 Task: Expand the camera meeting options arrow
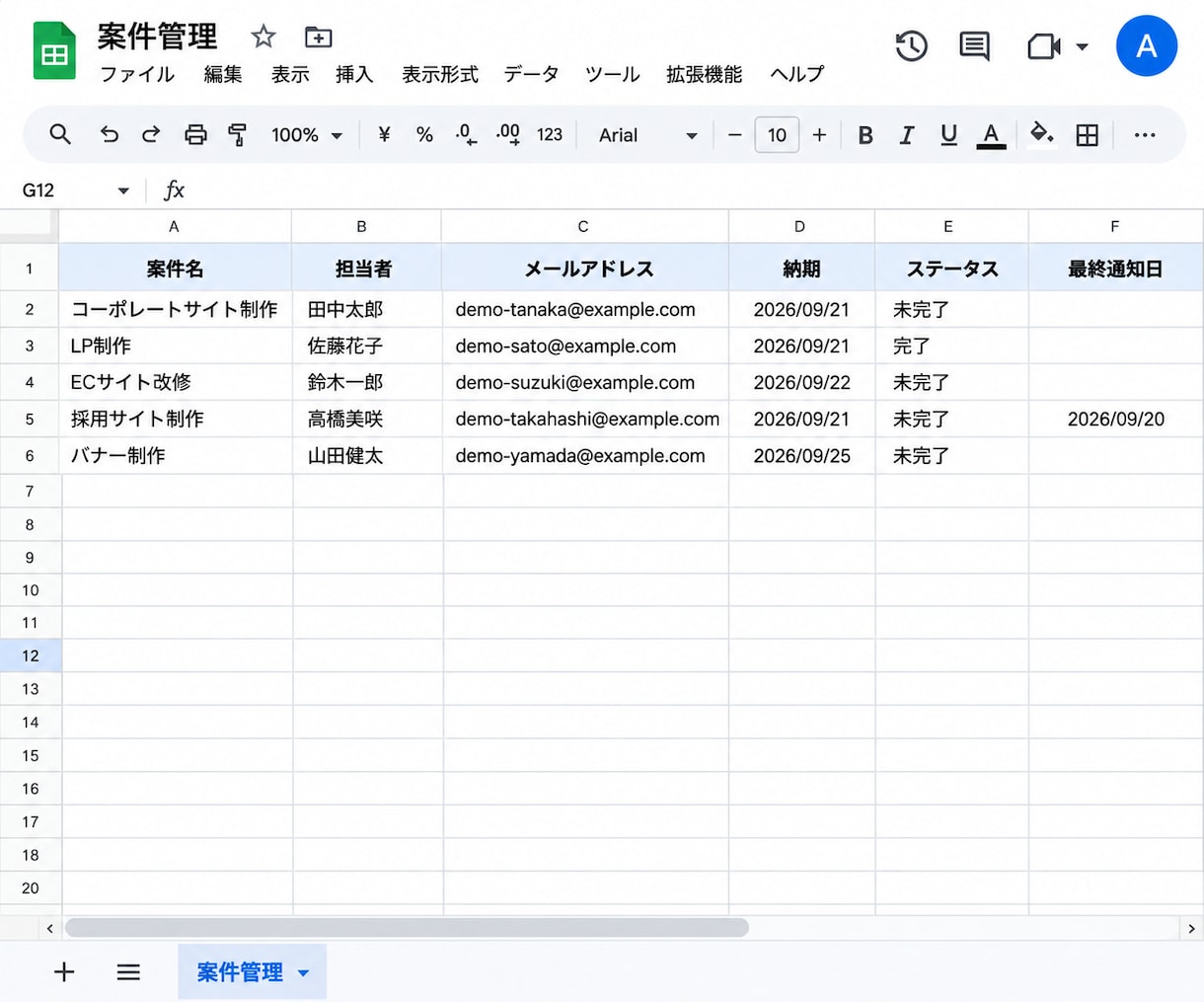[1082, 46]
